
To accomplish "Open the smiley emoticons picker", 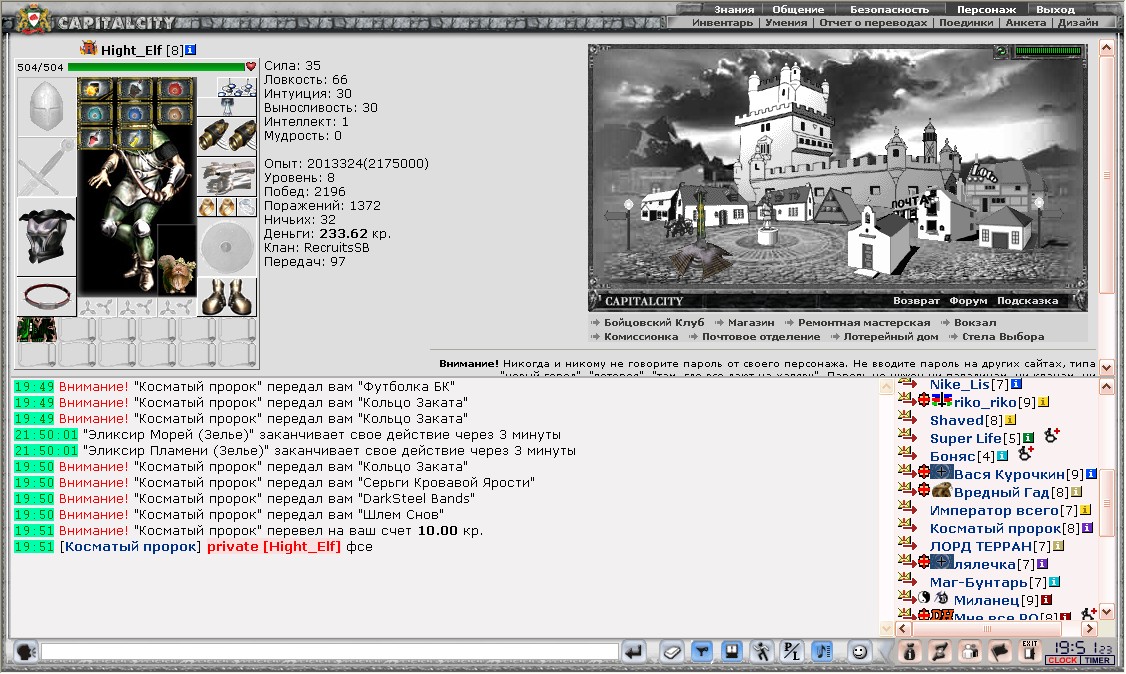I will click(x=859, y=652).
